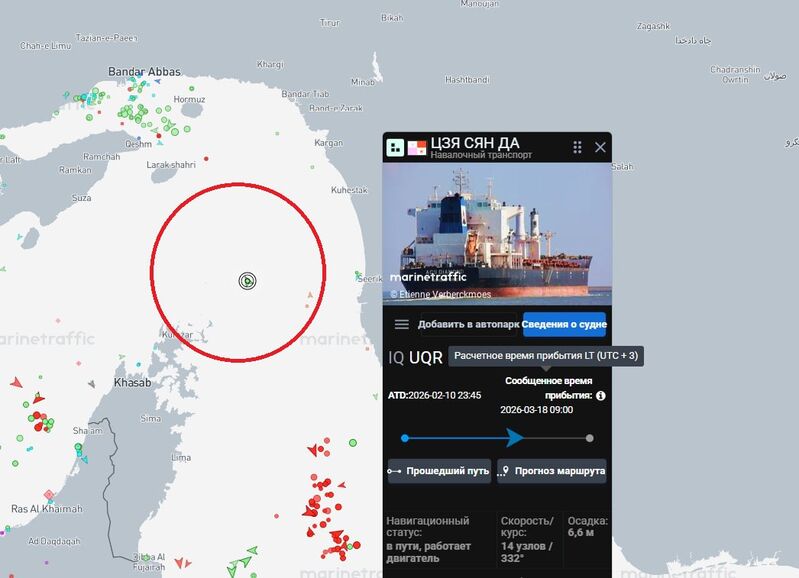This screenshot has height=578, width=799.
Task: Show Прогноз маршрута route forecast
Action: [552, 471]
